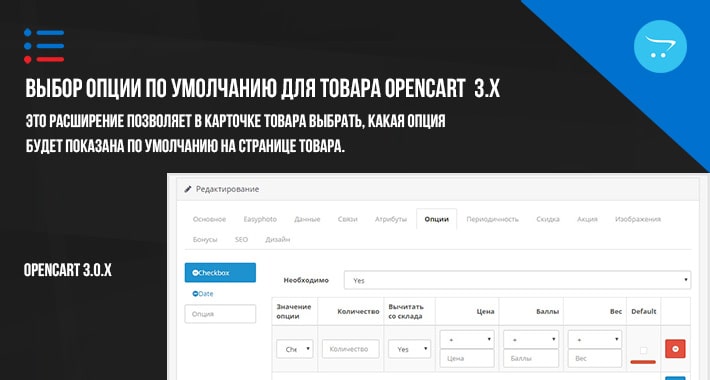Click the Цена input field
This screenshot has height=380, width=710.
[467, 358]
